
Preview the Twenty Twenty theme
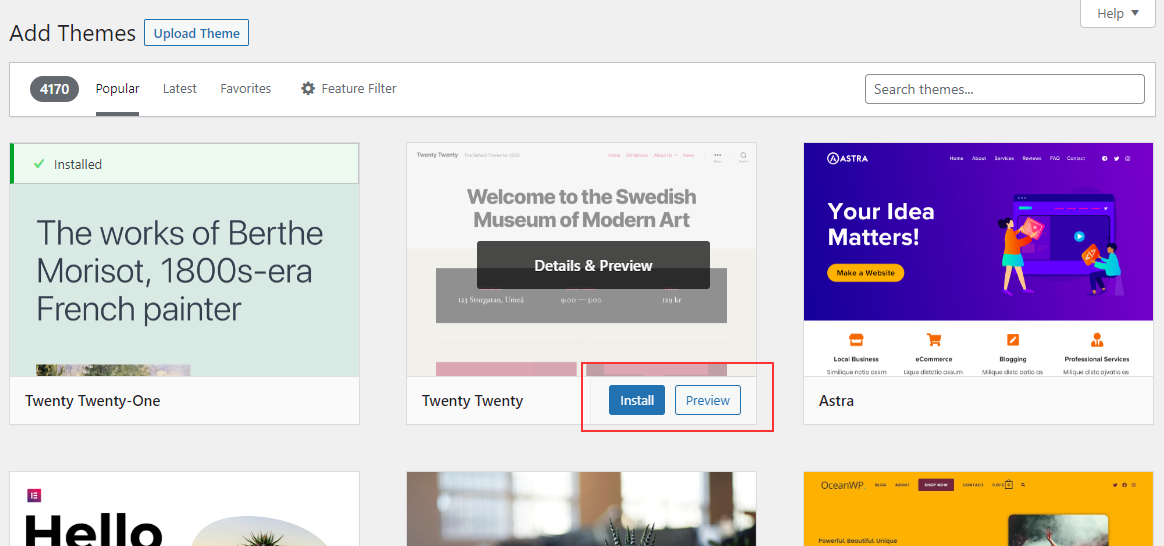click(707, 401)
